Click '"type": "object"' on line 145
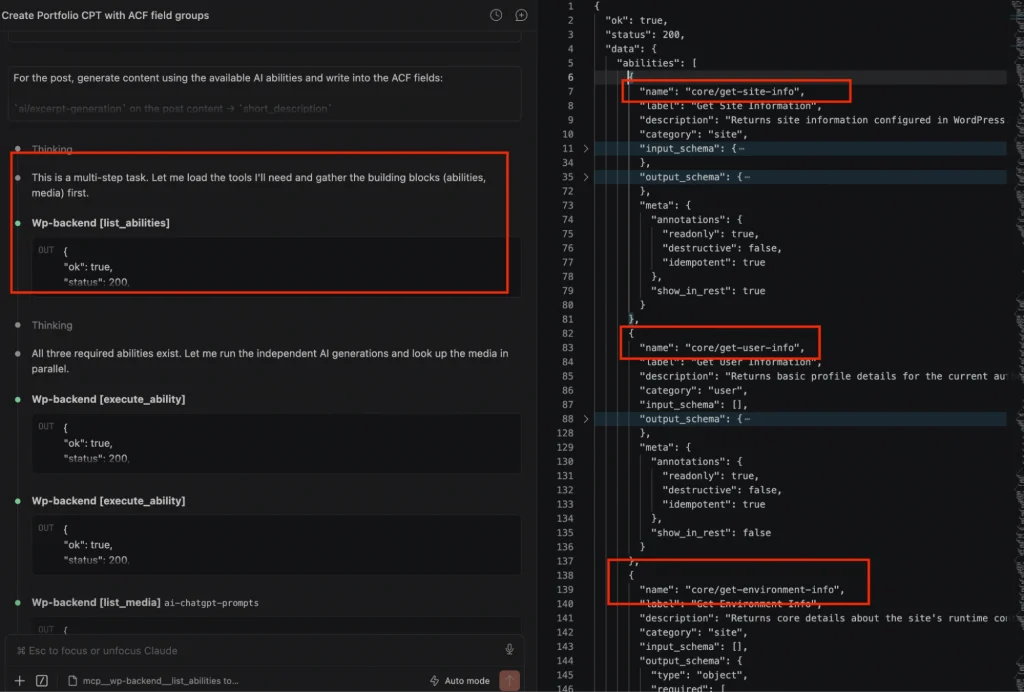Viewport: 1024px width, 692px height. (x=699, y=676)
